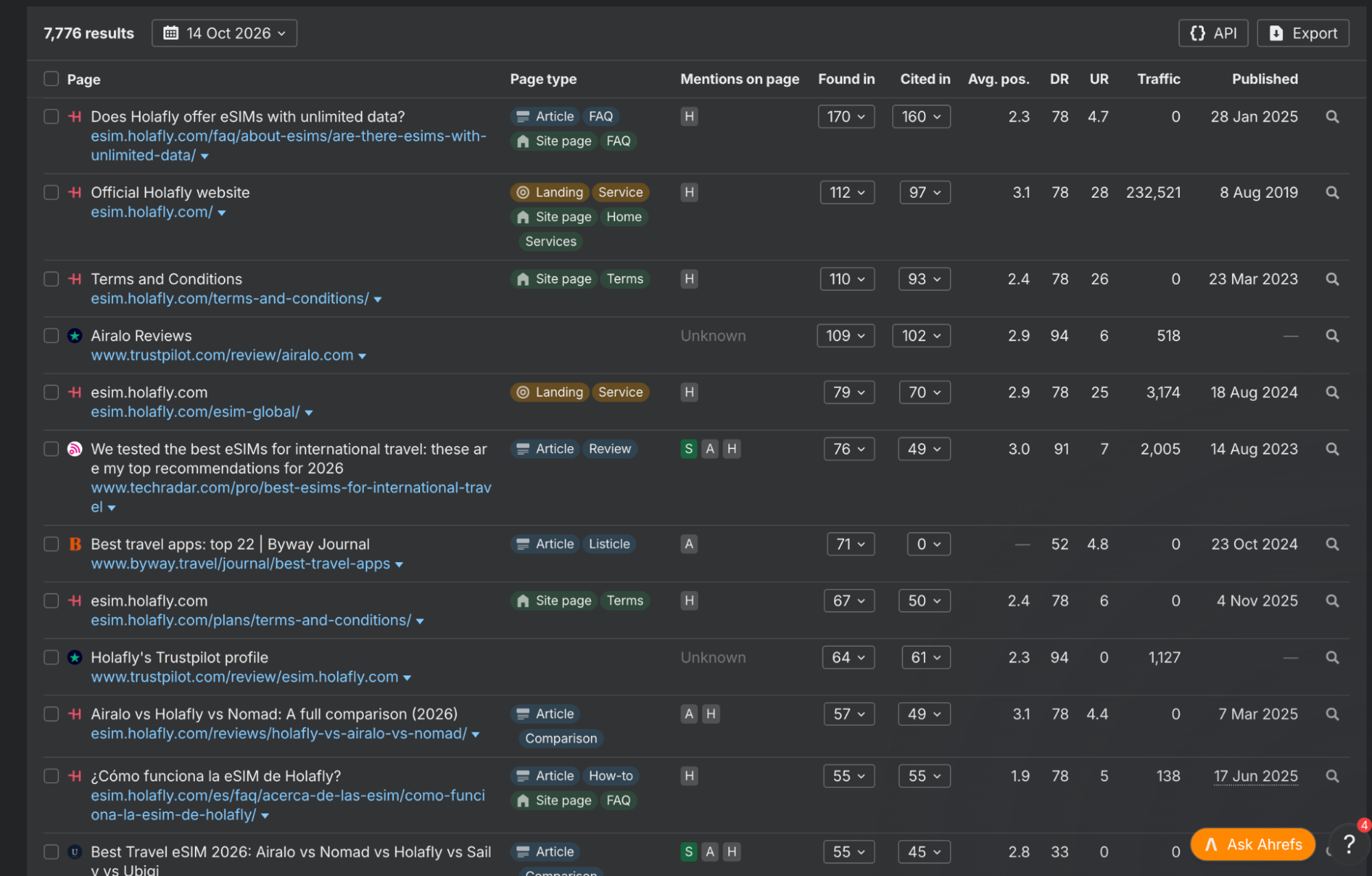
Task: Click the magnifier icon for Terms and Conditions row
Action: 1332,279
